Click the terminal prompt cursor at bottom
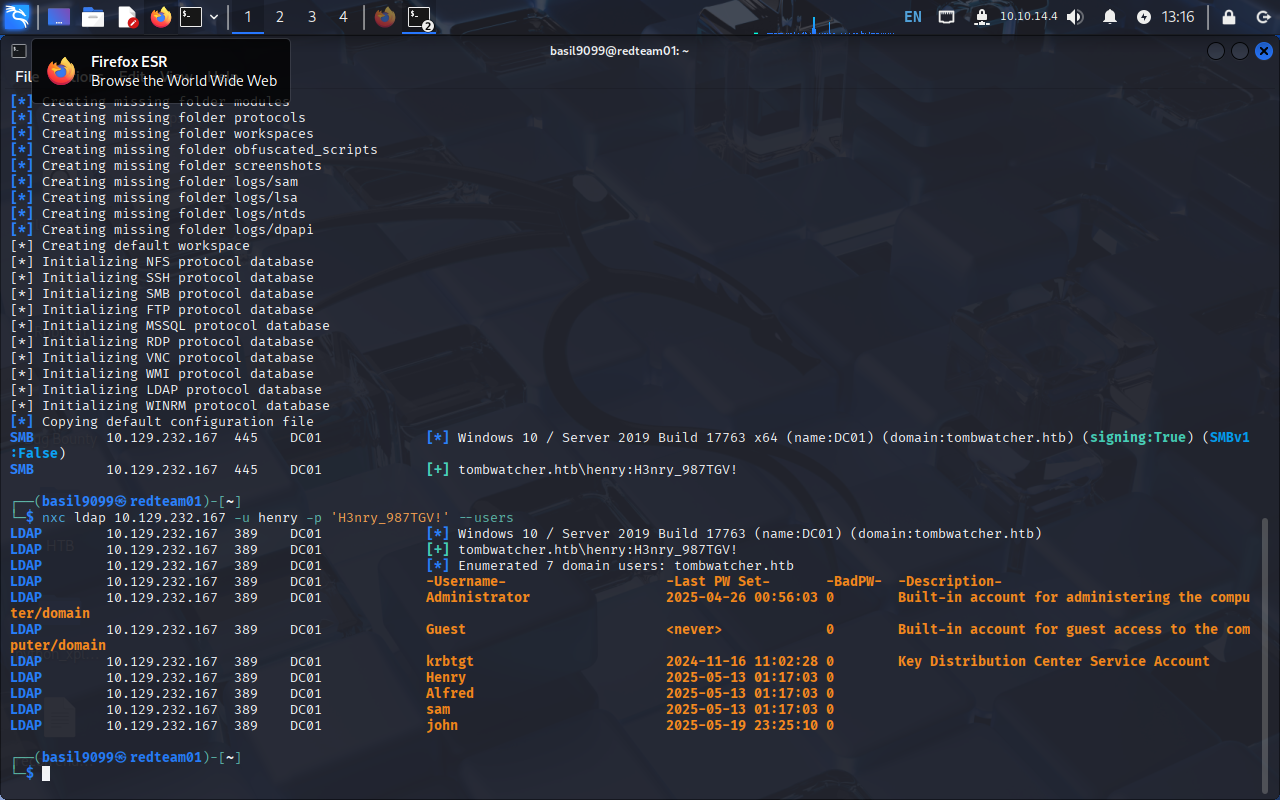The width and height of the screenshot is (1280, 800). point(46,773)
